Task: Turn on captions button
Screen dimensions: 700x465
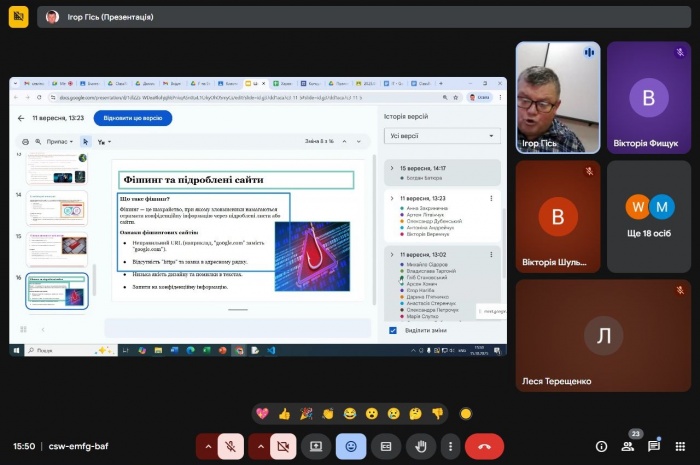Action: pos(386,446)
